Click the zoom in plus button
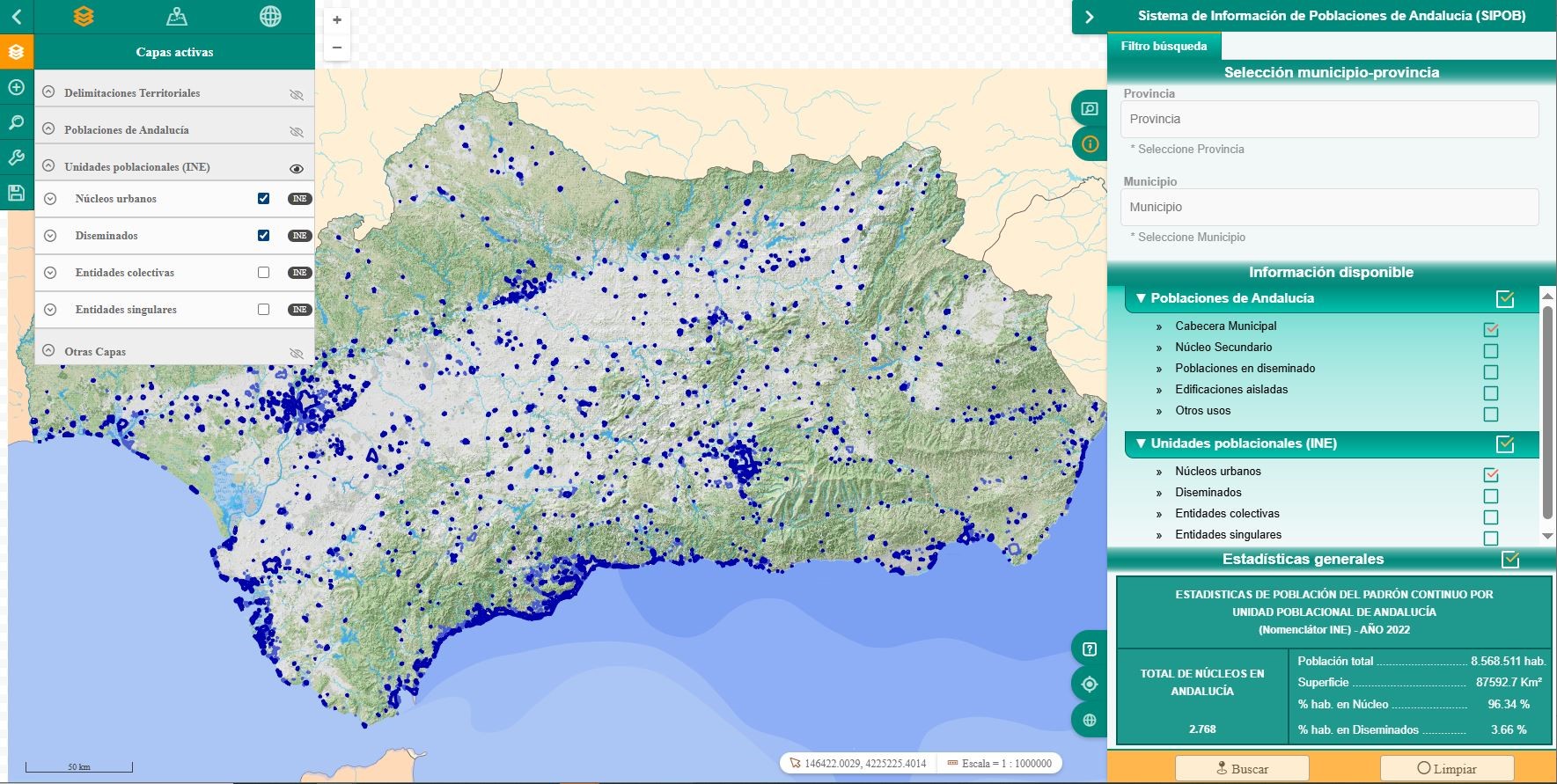The height and width of the screenshot is (784, 1557). (337, 20)
